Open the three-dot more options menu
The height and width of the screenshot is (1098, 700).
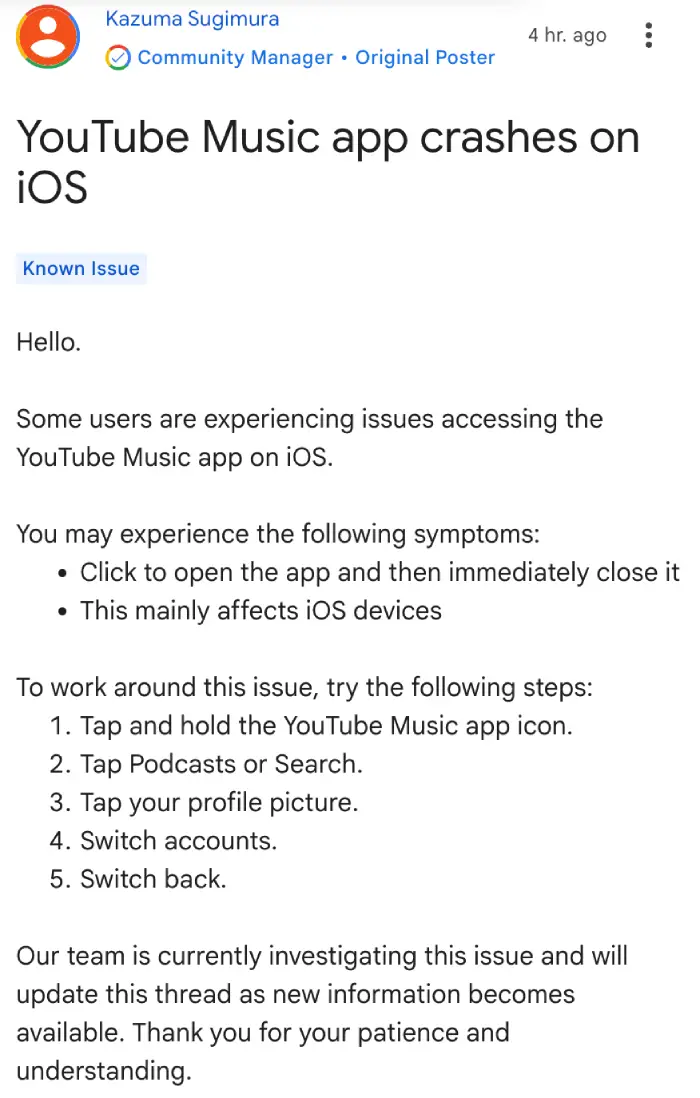649,36
